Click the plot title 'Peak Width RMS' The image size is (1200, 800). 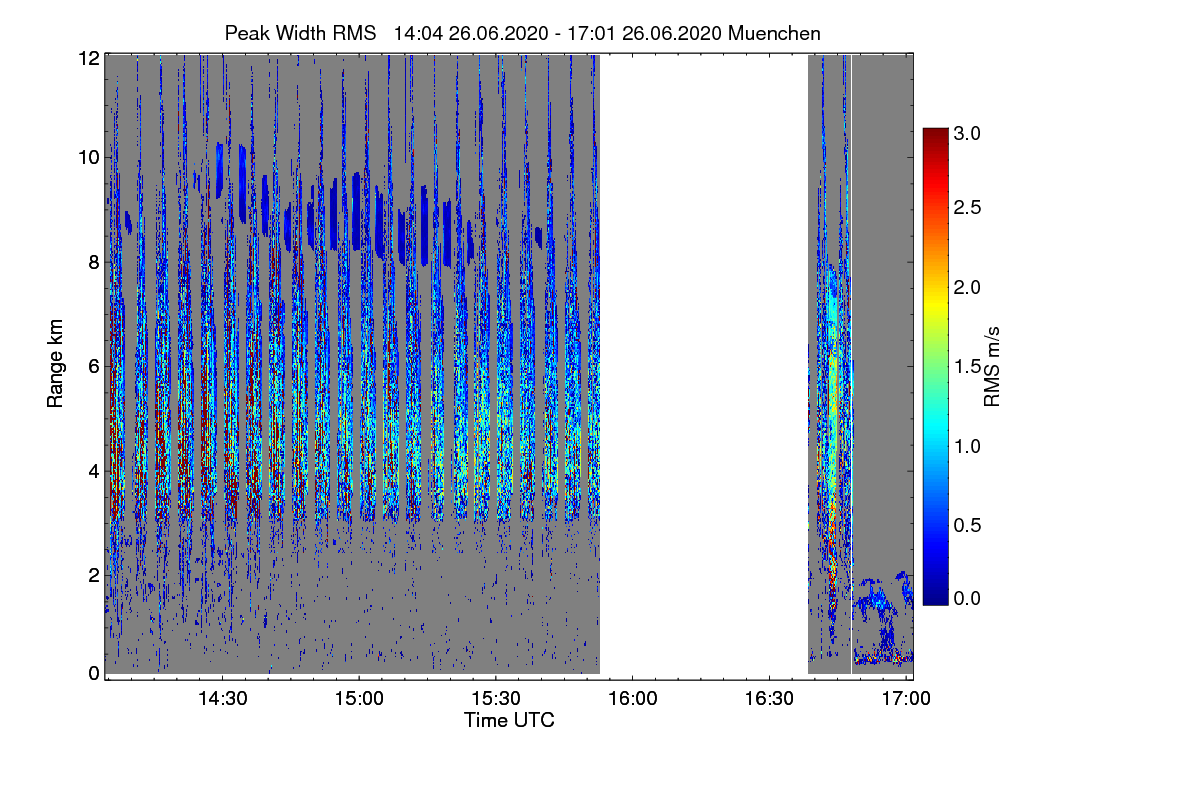300,33
